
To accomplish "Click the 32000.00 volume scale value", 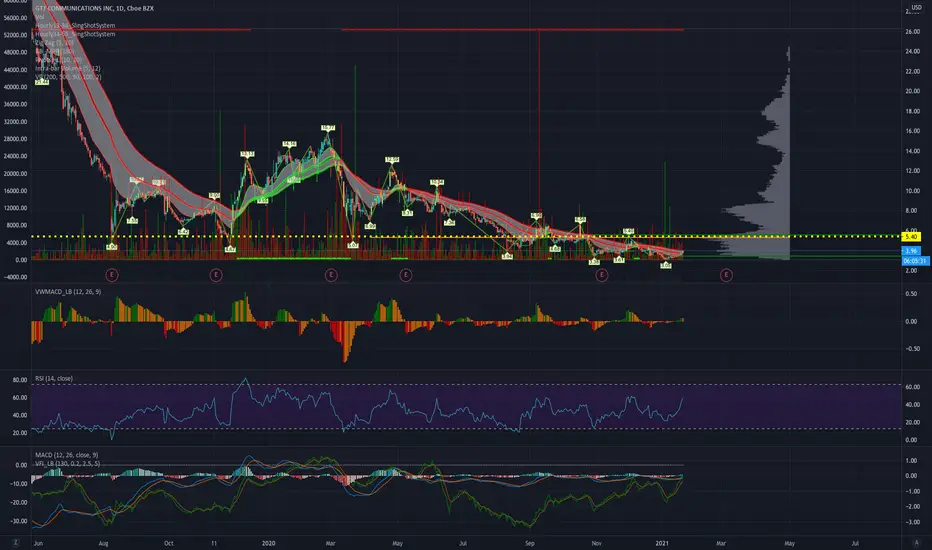I will [15, 121].
